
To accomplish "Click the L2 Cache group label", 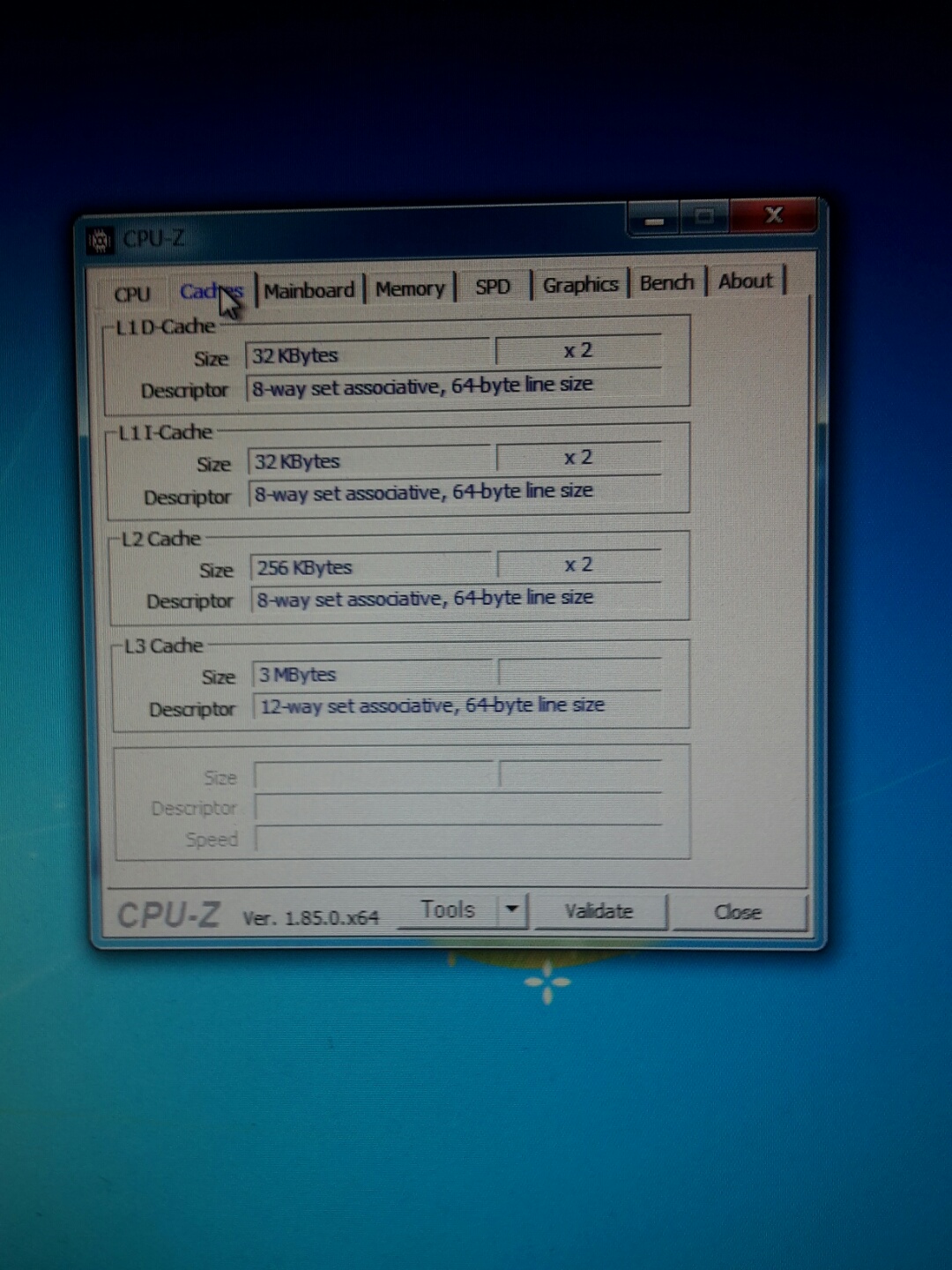I will [x=161, y=539].
